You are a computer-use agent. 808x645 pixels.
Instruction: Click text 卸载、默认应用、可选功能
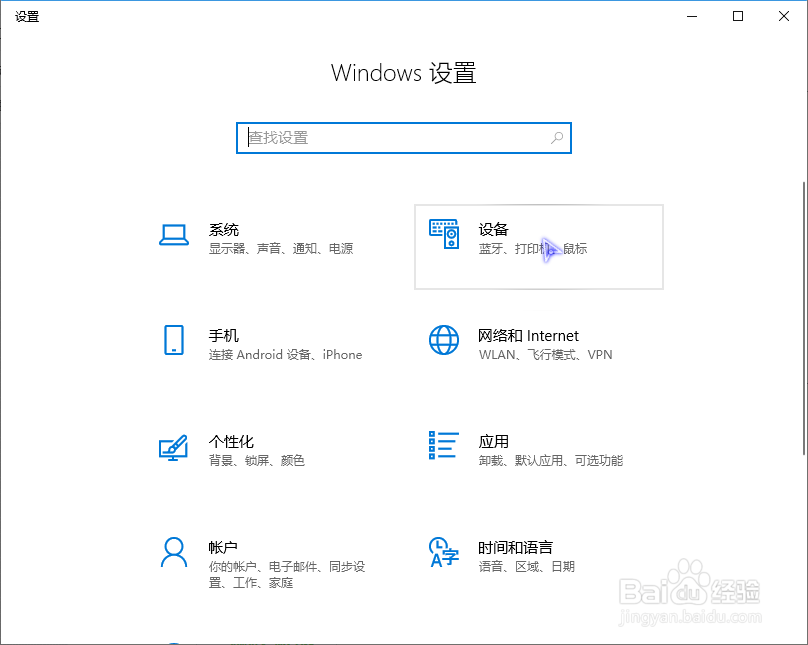point(551,461)
